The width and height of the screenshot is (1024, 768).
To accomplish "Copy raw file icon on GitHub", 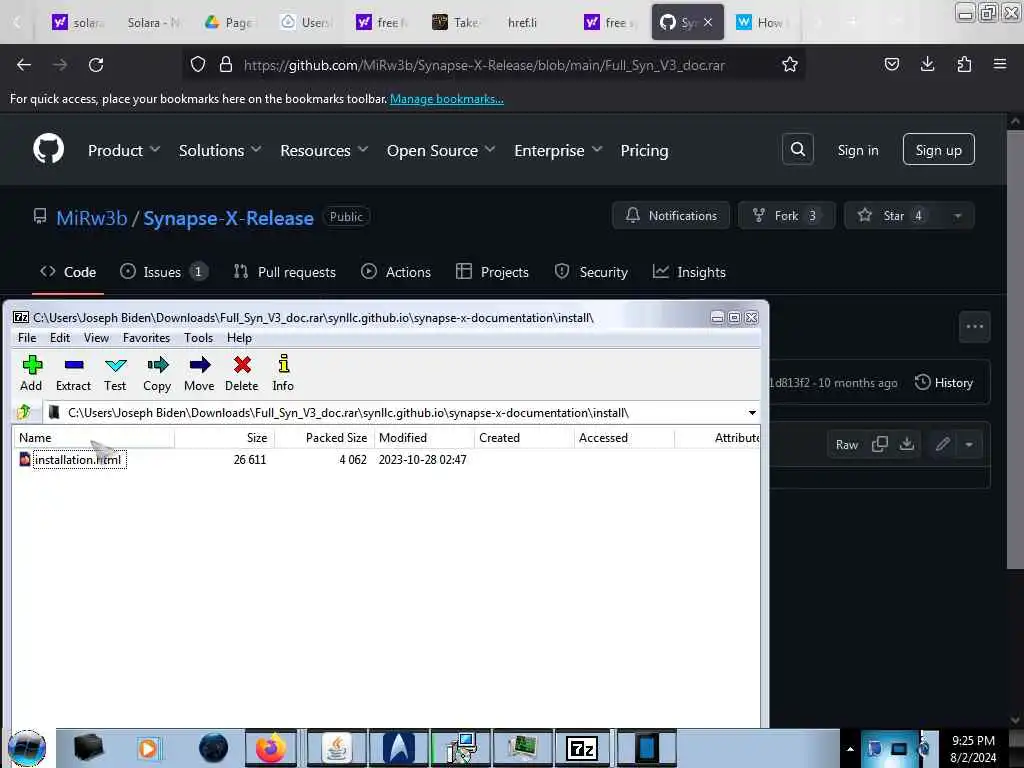I will (880, 444).
